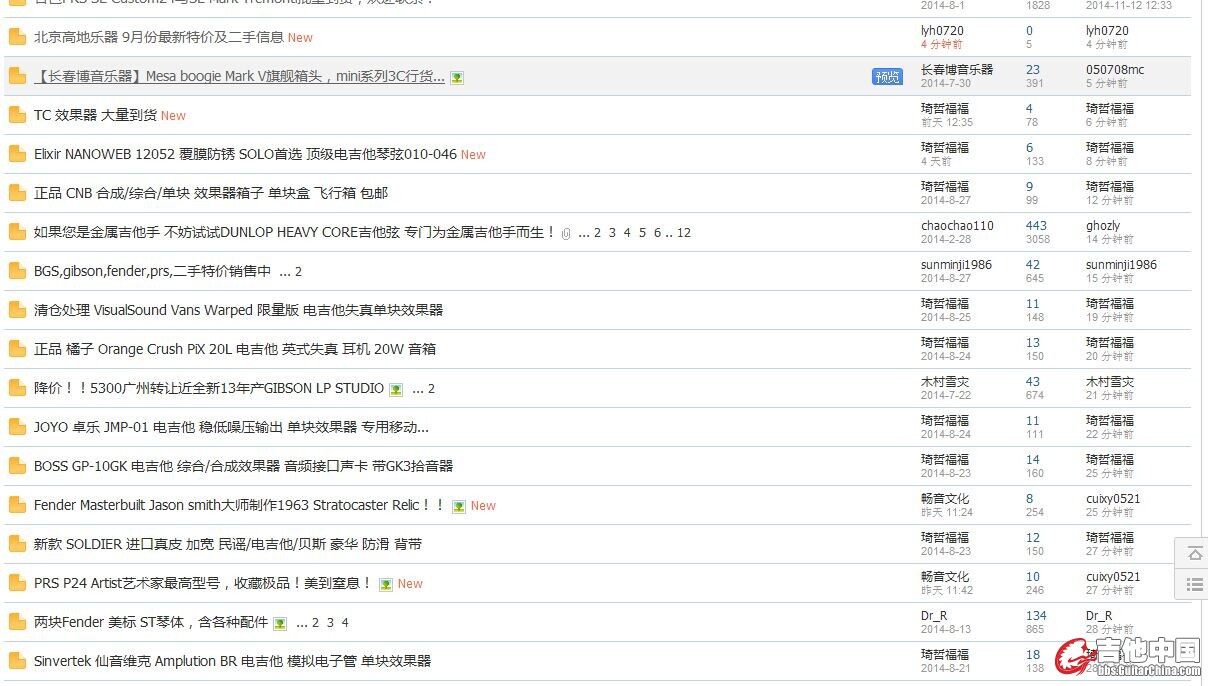The image size is (1208, 686).
Task: Open thread 降价！！5300广州转让 GIBSON LP STUDIO
Action: click(209, 389)
